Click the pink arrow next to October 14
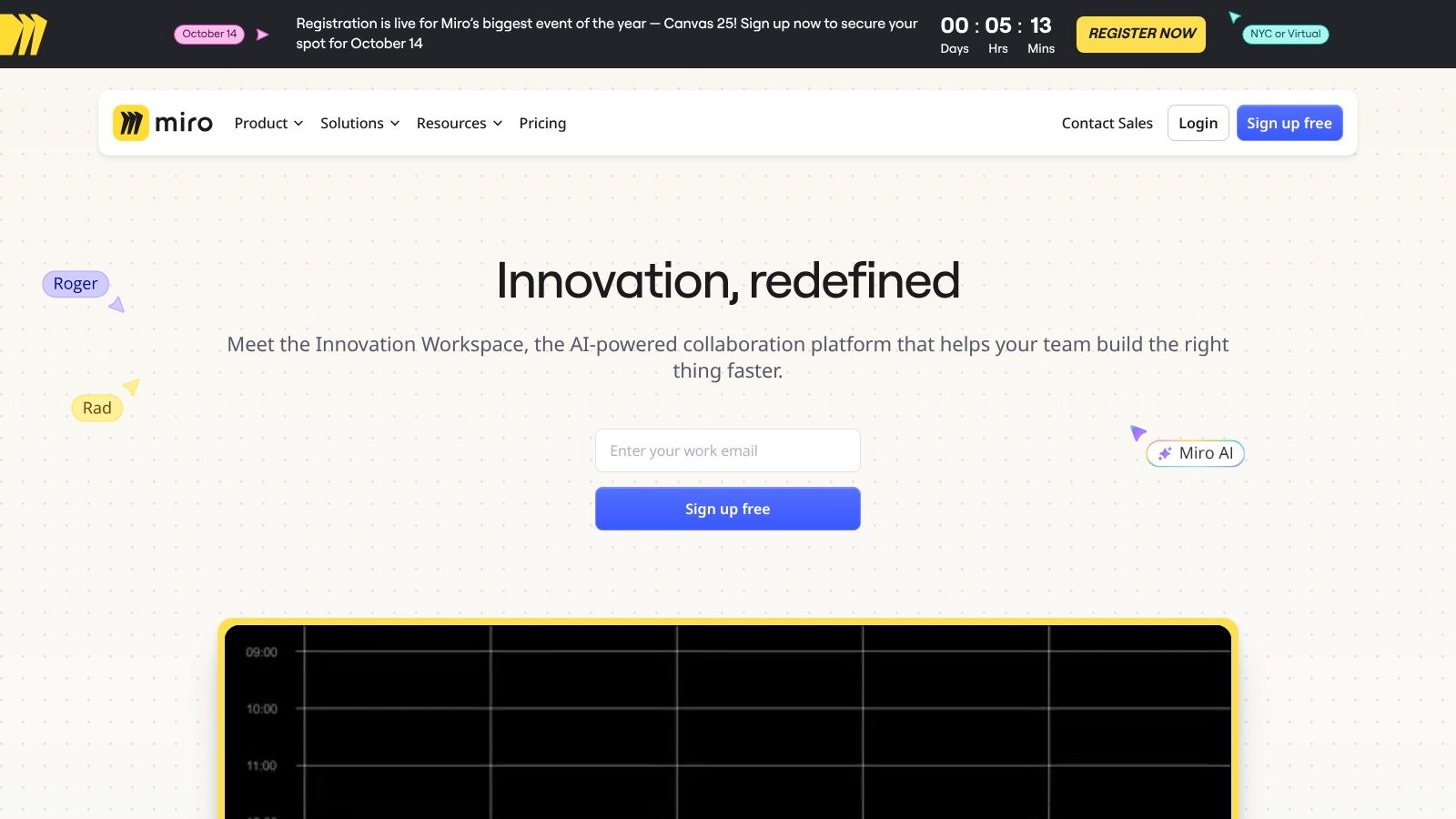1456x819 pixels. coord(262,35)
